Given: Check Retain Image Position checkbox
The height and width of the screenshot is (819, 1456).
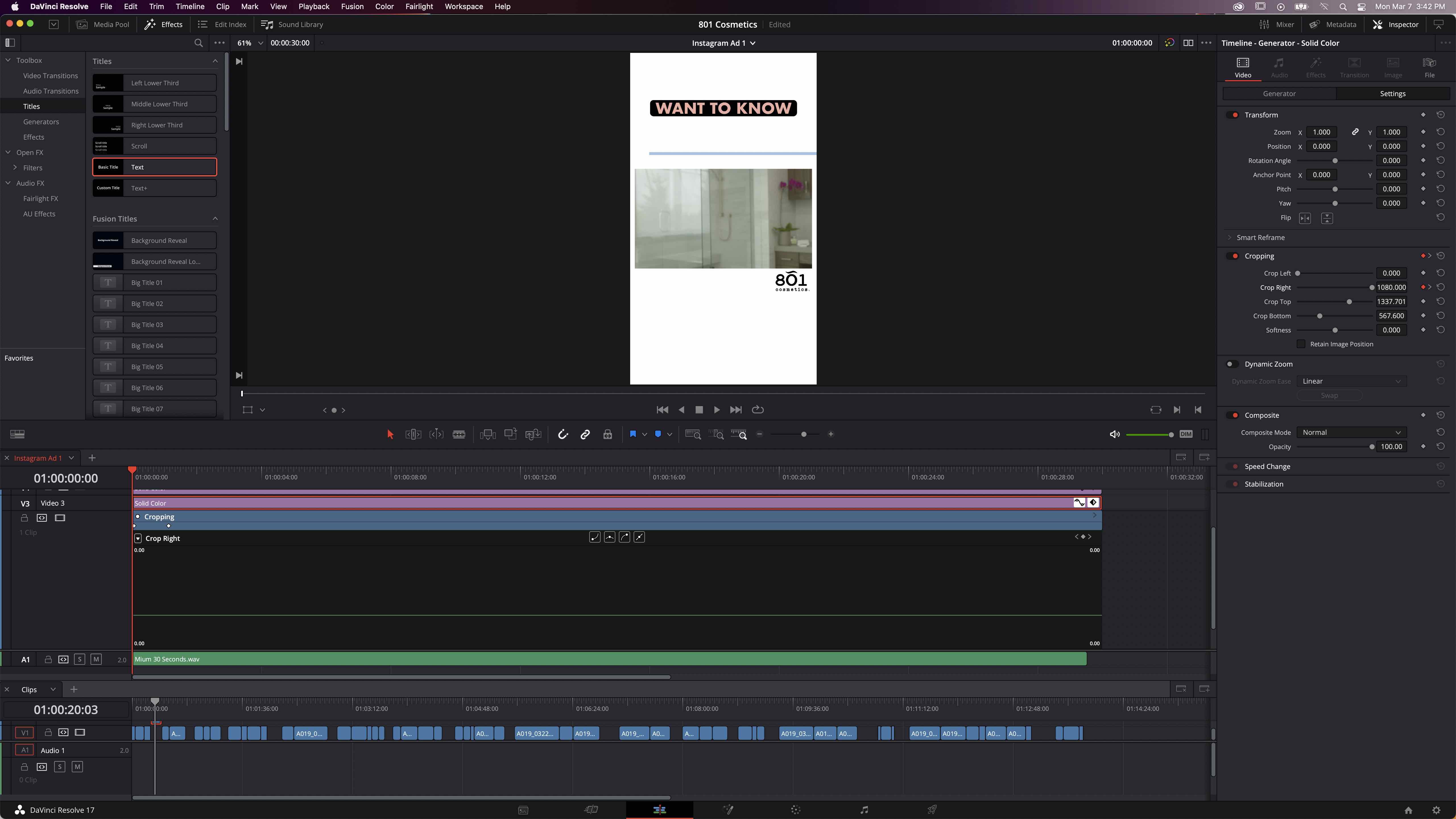Looking at the screenshot, I should 1301,344.
